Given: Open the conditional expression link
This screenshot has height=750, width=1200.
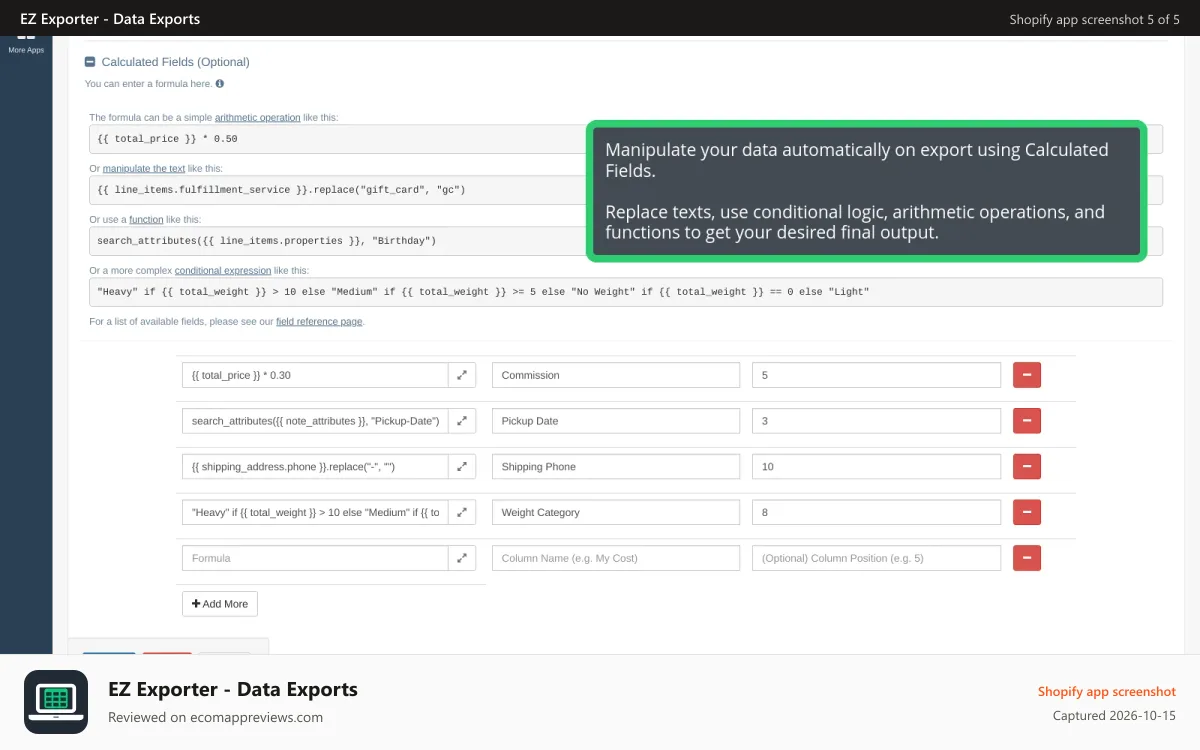Looking at the screenshot, I should coord(223,270).
